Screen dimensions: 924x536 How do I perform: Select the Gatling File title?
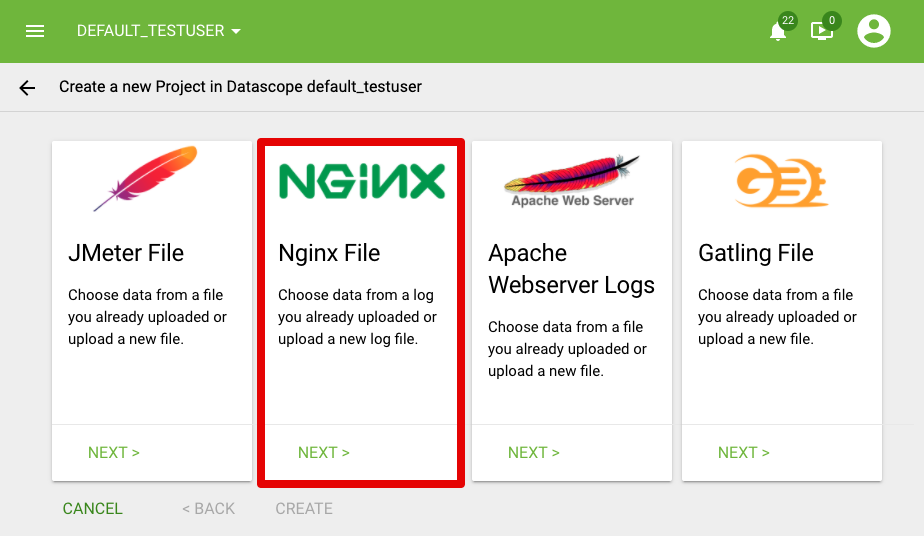click(x=756, y=253)
